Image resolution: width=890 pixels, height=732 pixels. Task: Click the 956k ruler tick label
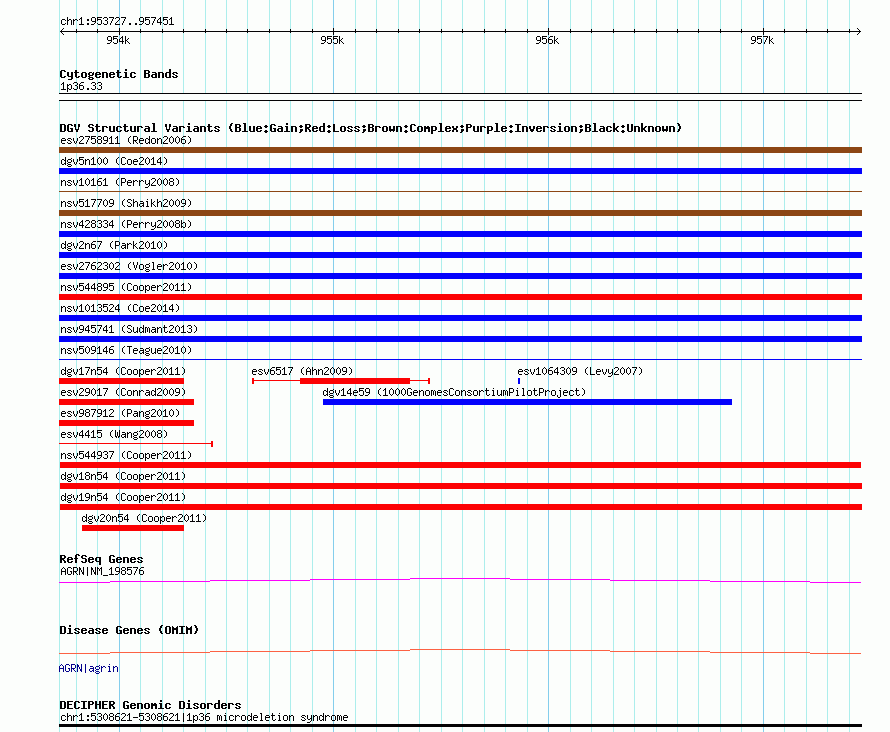click(547, 40)
